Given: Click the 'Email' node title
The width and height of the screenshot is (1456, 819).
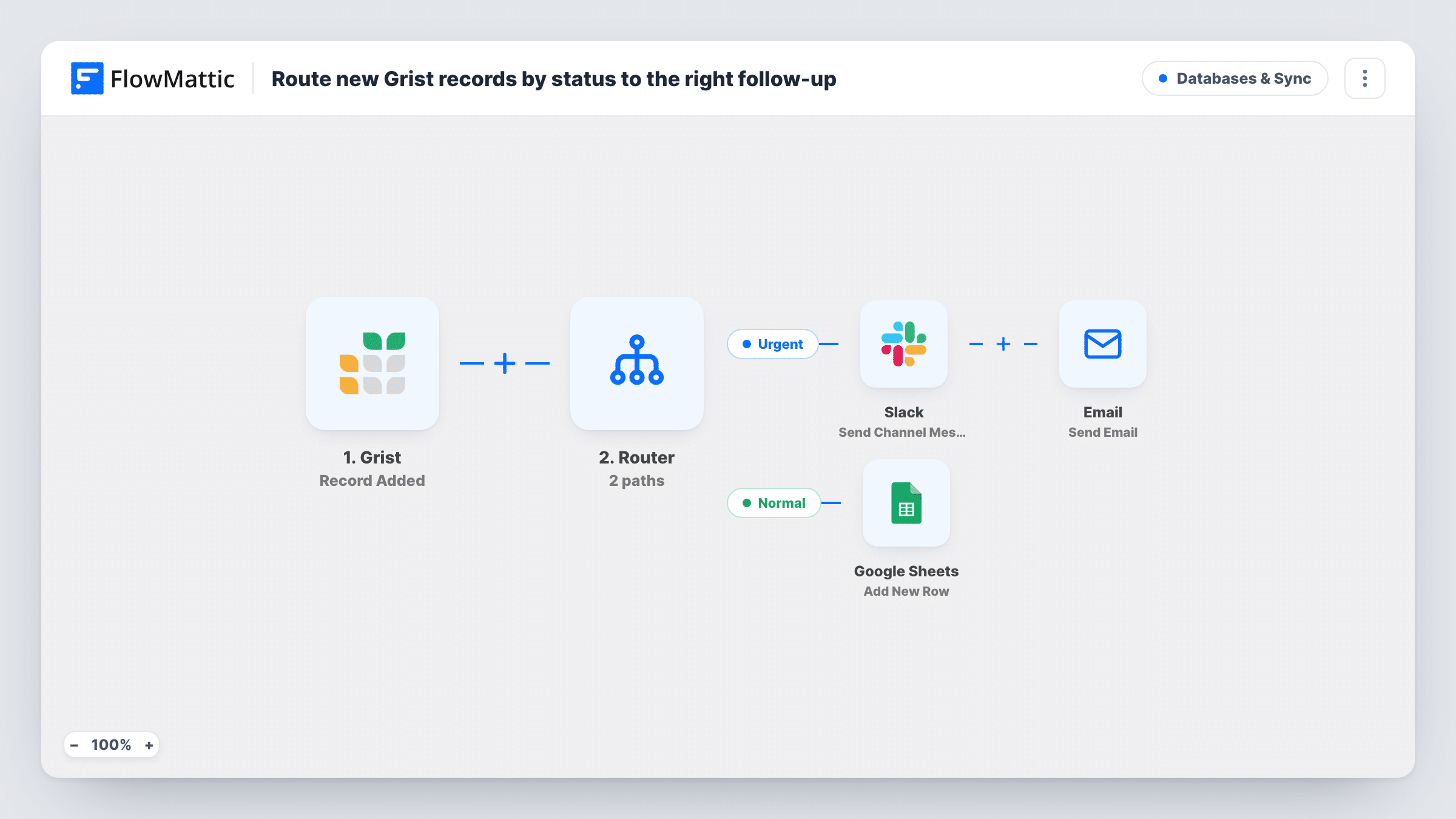Looking at the screenshot, I should pyautogui.click(x=1102, y=412).
